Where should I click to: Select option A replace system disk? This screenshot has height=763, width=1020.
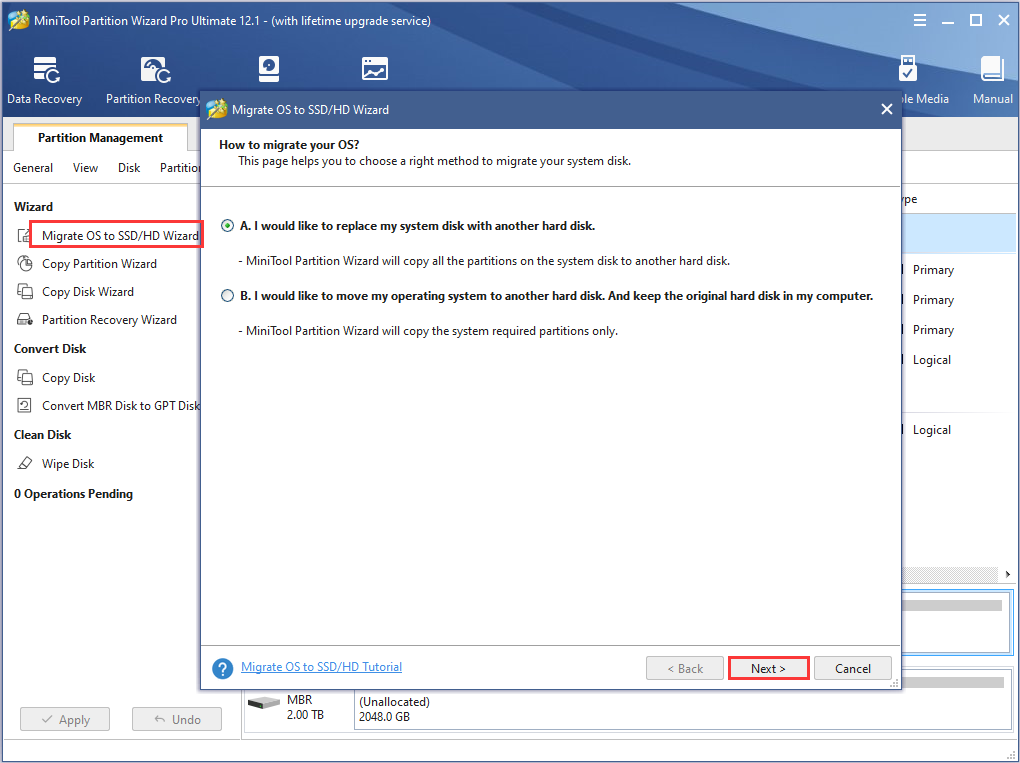point(227,226)
